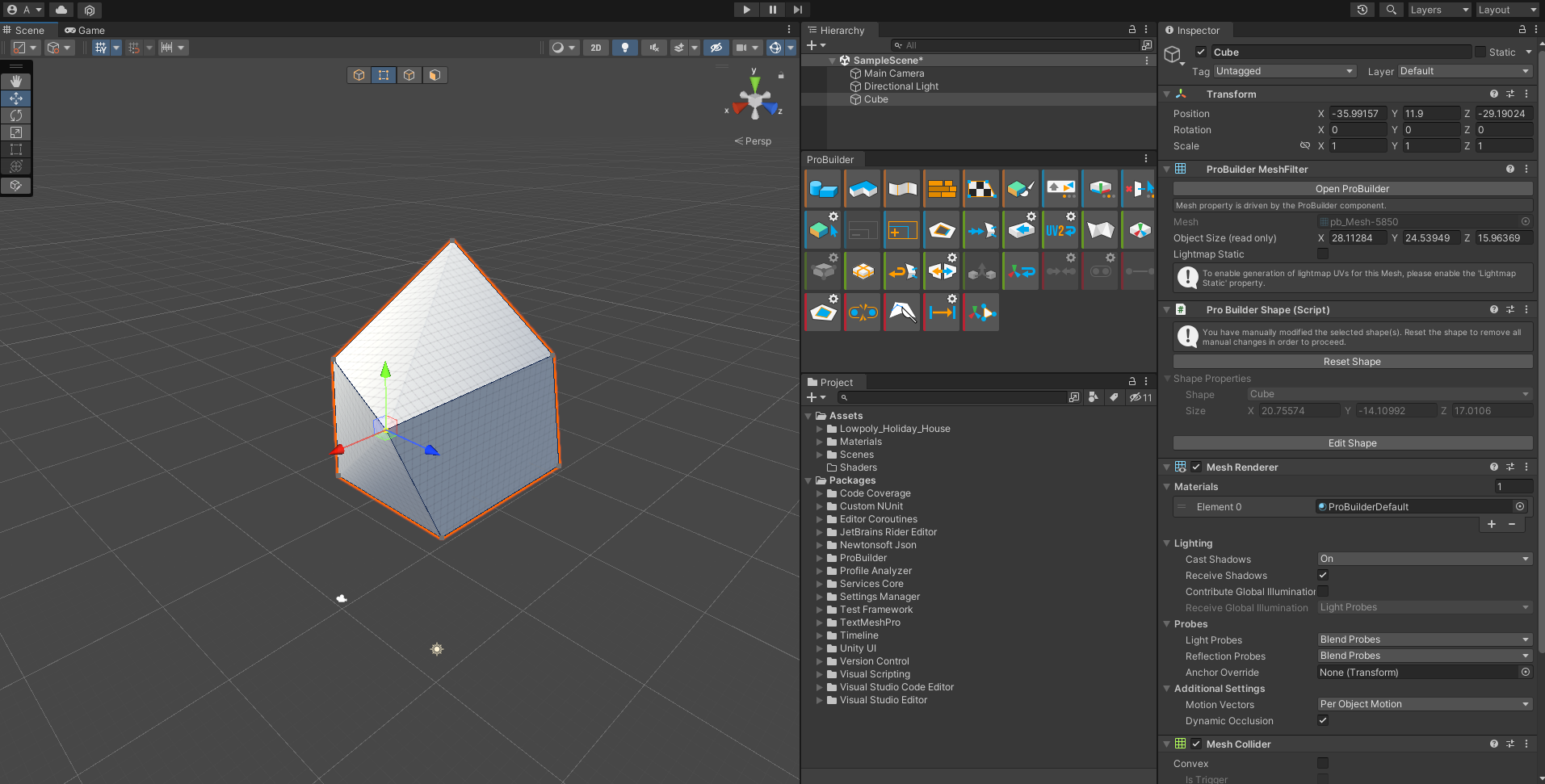Select the Rotate tool
Screen dimensions: 1545x784
click(x=16, y=115)
